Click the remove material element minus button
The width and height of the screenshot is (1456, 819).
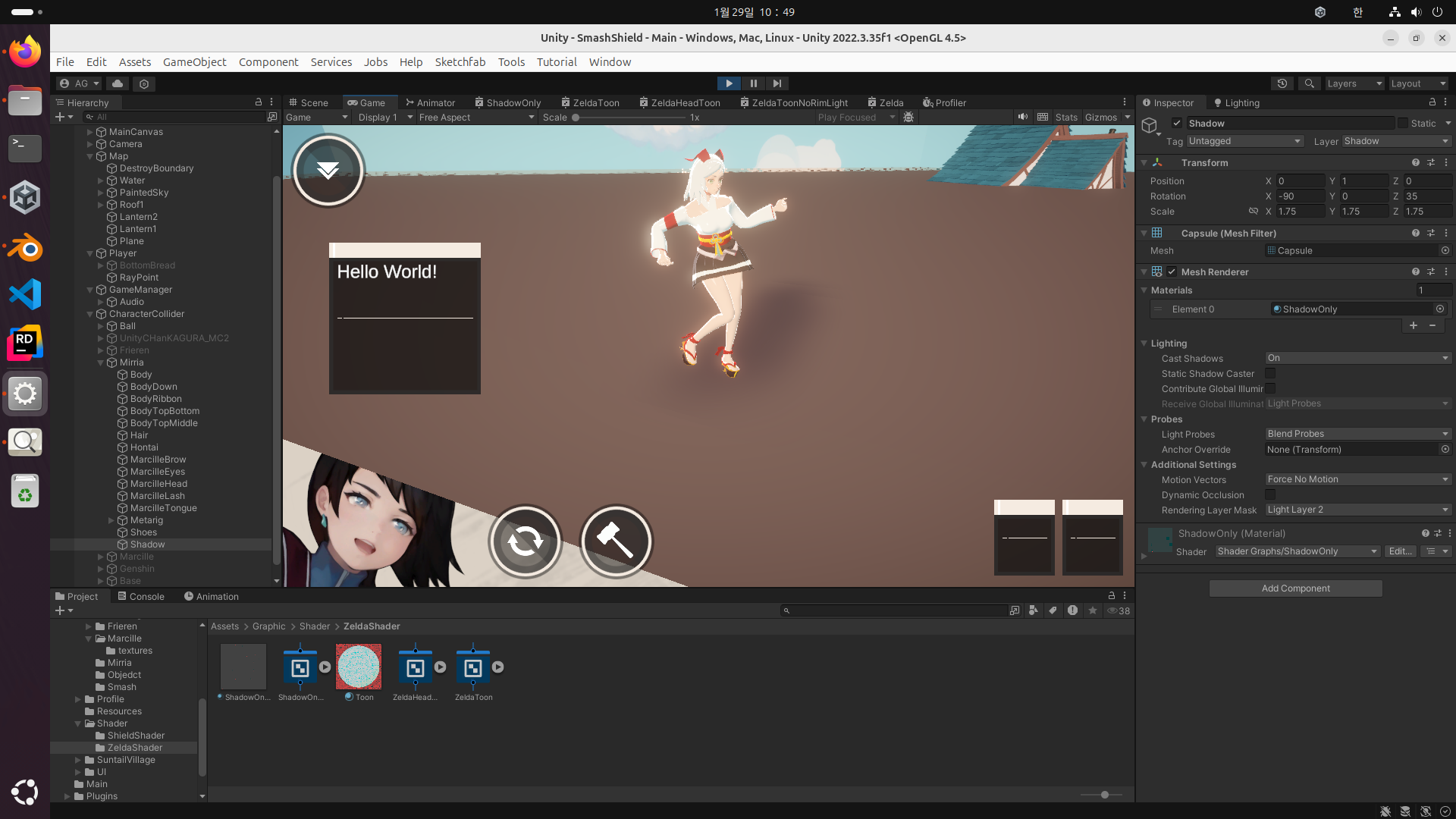tap(1432, 325)
